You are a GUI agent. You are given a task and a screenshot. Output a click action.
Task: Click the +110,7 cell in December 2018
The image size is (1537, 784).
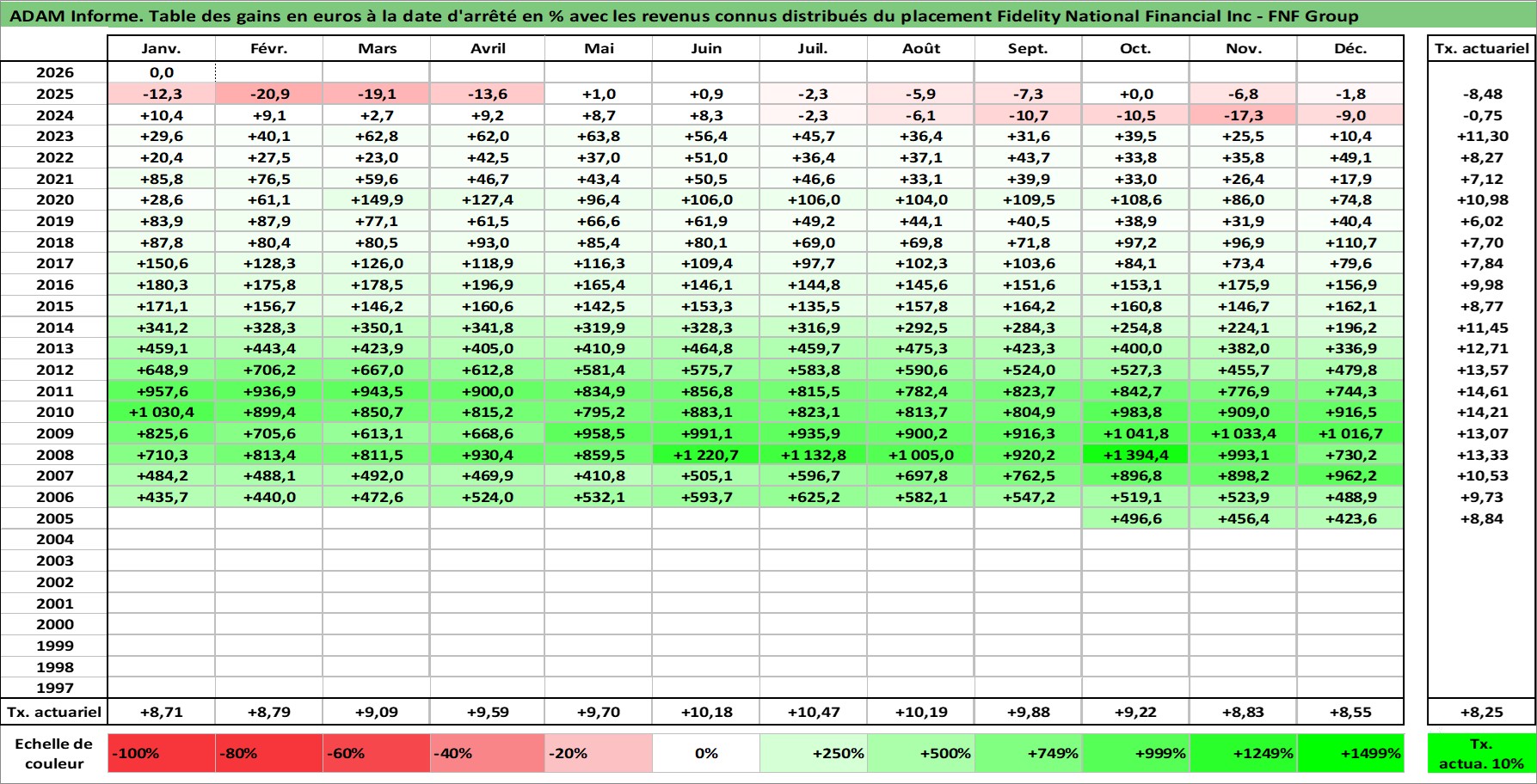click(x=1350, y=242)
